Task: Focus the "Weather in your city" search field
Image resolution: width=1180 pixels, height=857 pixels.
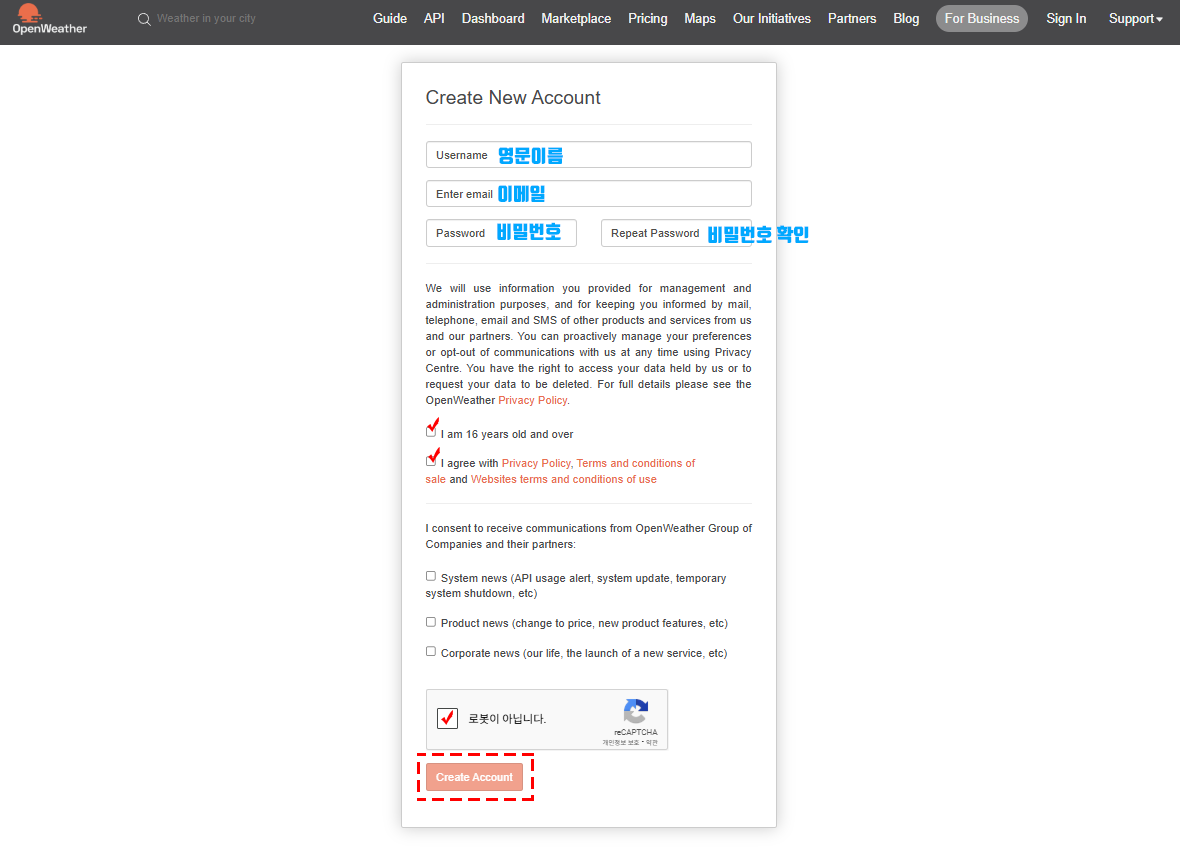Action: click(206, 19)
